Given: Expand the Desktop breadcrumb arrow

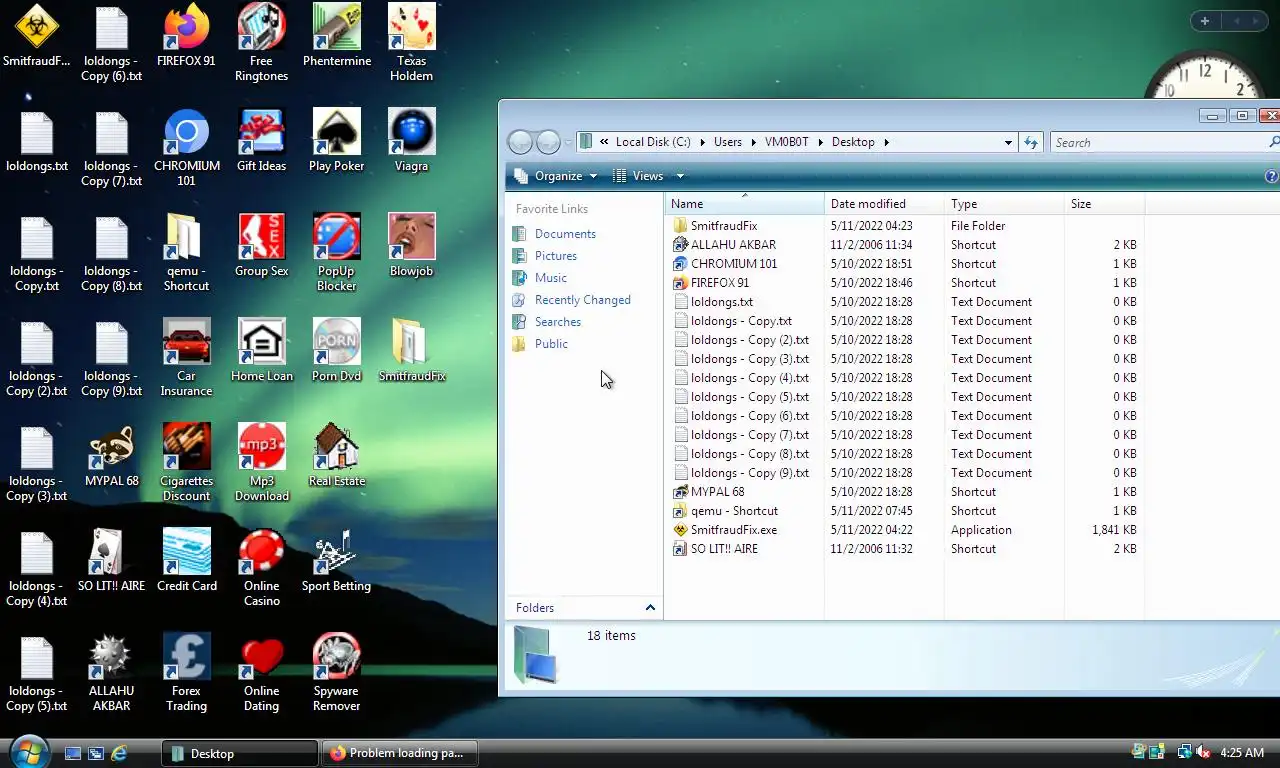Looking at the screenshot, I should [x=886, y=142].
